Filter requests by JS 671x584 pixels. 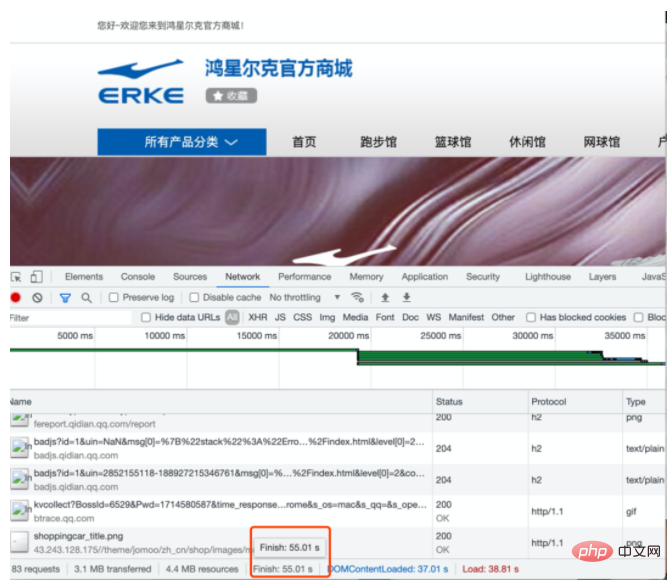click(x=280, y=317)
